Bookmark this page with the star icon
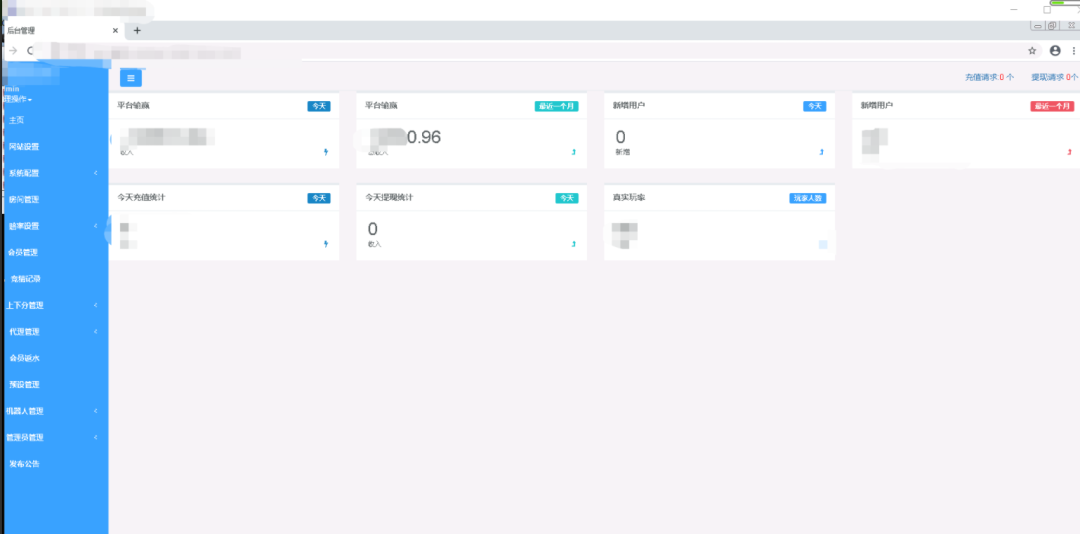 point(1032,50)
